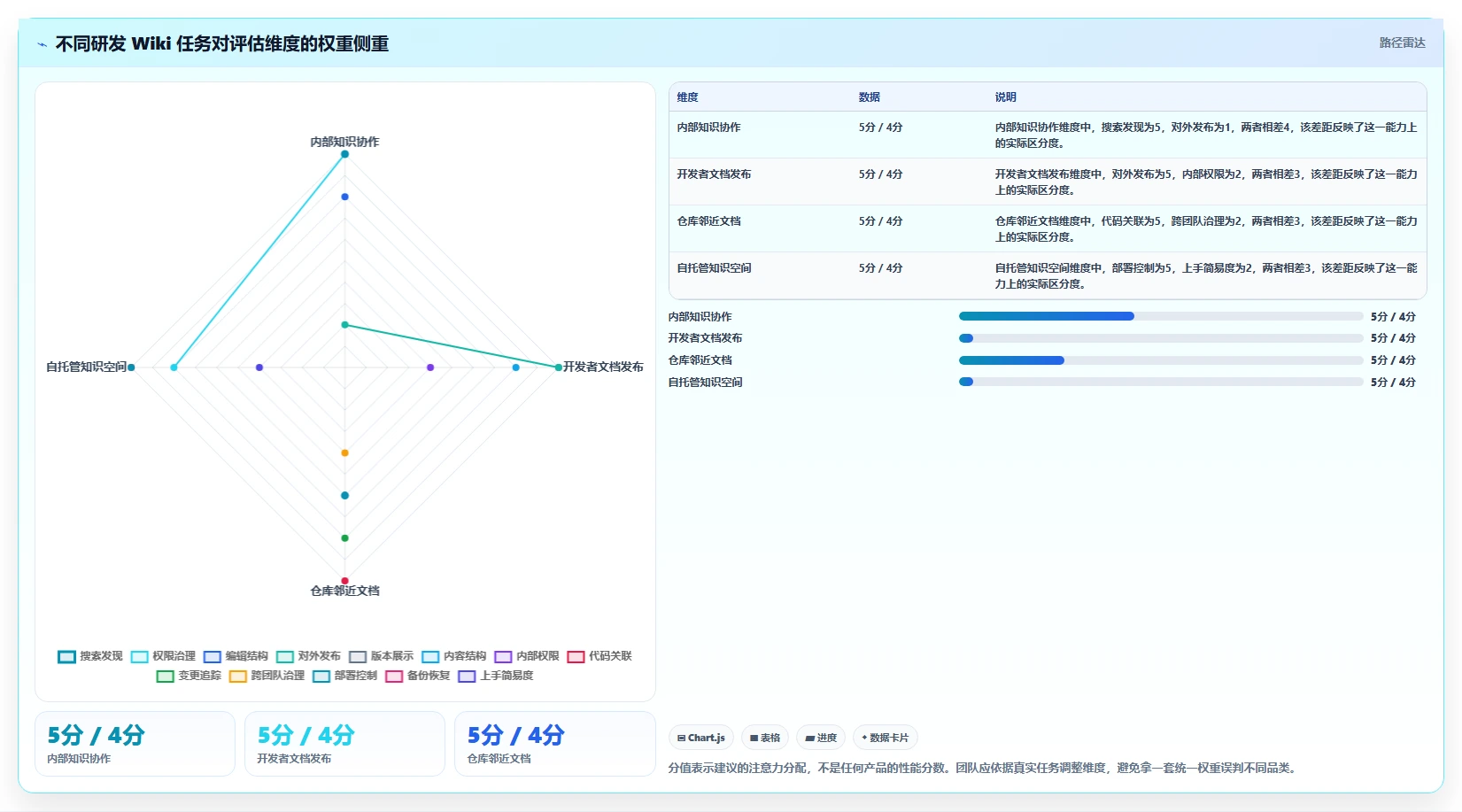This screenshot has width=1462, height=812.
Task: Click the 表格 tag chip
Action: tap(765, 738)
